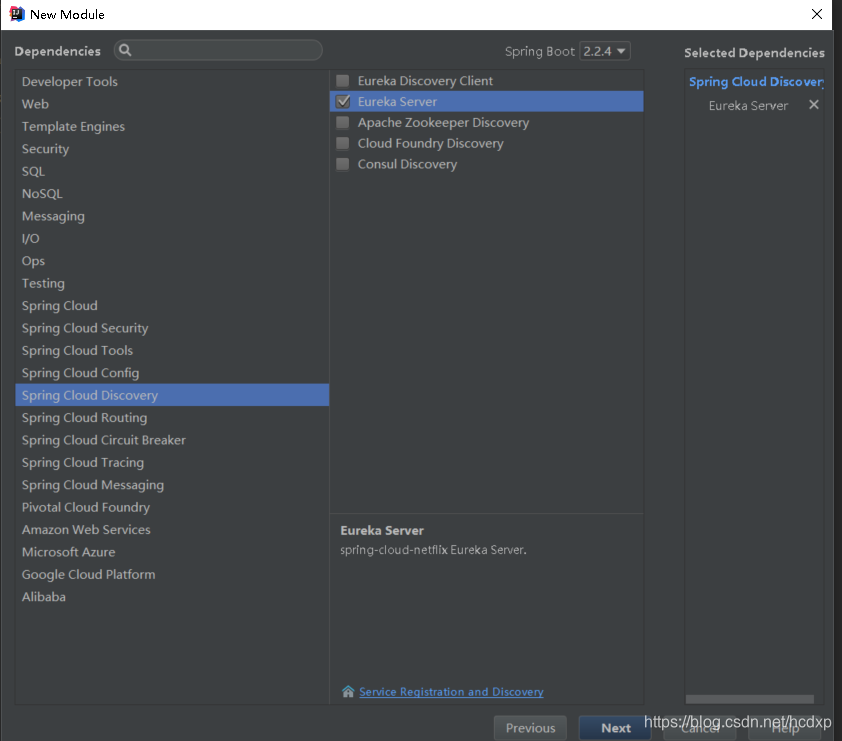
Task: Select Spring Cloud Messaging category
Action: click(x=172, y=485)
